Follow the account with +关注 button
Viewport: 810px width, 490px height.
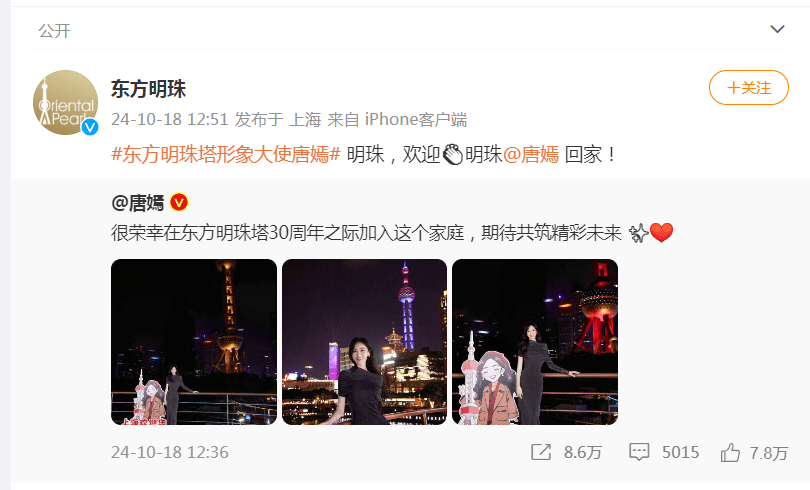tap(749, 88)
